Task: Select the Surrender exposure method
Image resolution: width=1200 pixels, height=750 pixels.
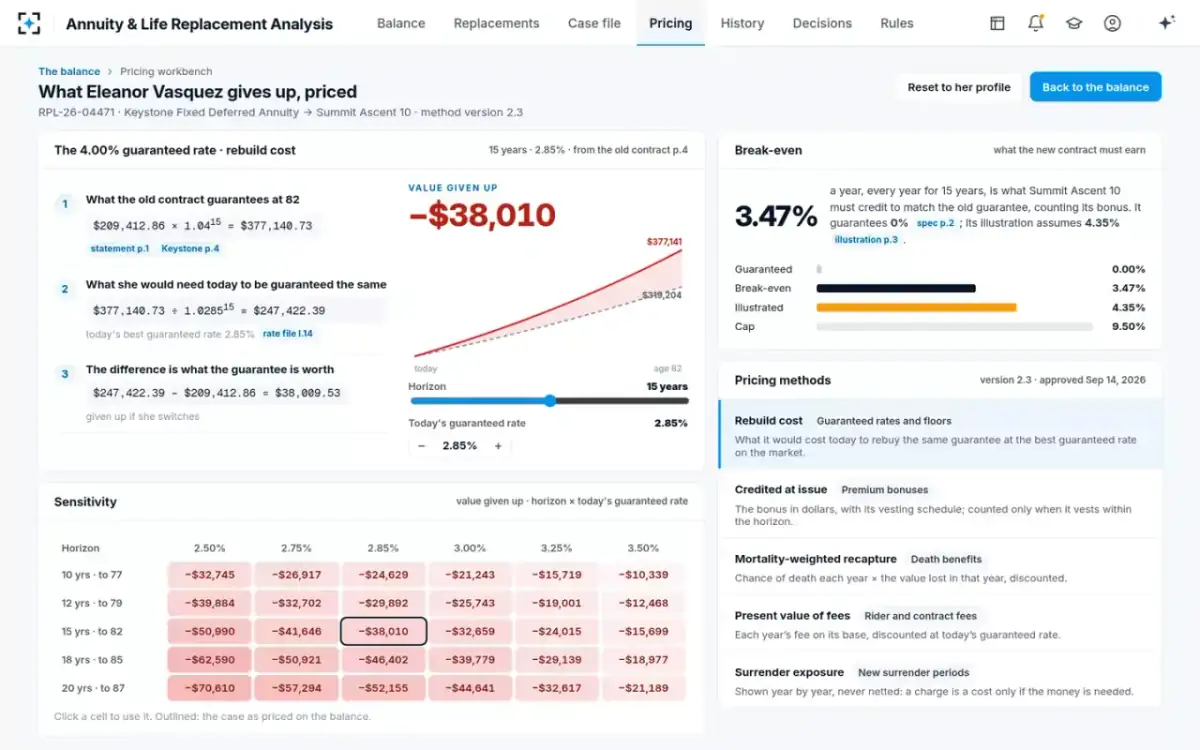Action: [940, 681]
